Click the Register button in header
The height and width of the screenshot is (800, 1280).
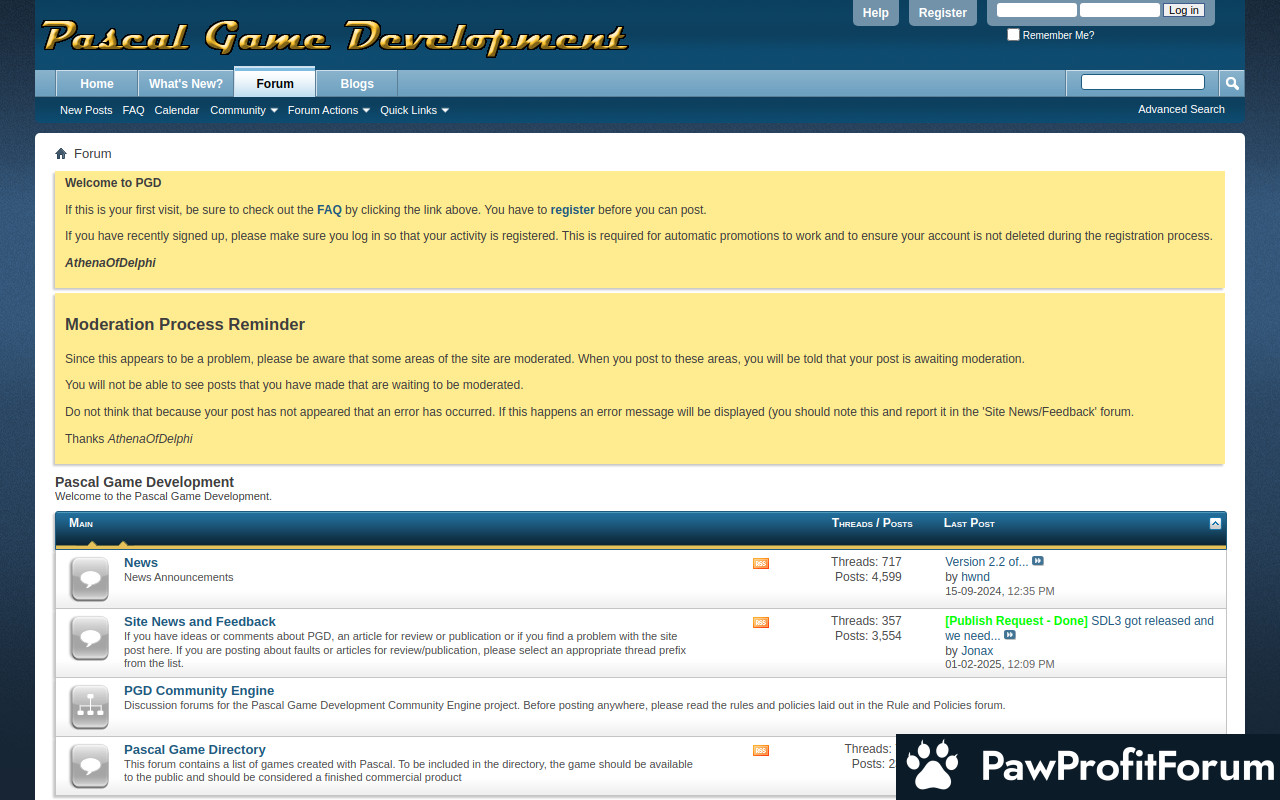click(943, 13)
